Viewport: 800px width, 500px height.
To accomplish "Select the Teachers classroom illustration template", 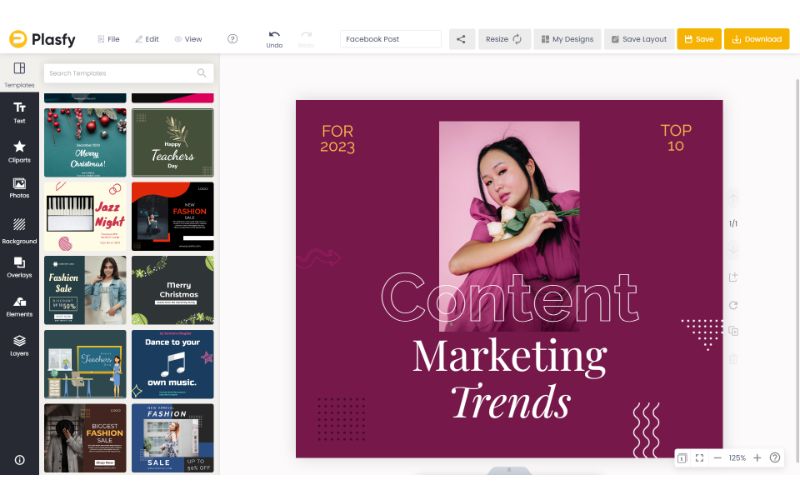I will (x=85, y=364).
